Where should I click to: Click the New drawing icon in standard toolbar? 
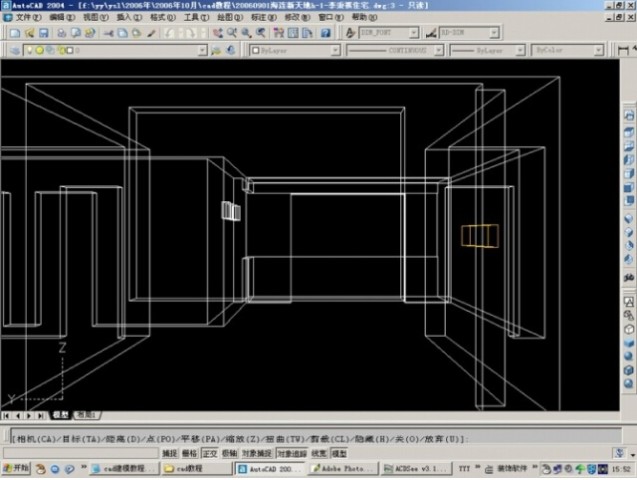(x=14, y=33)
